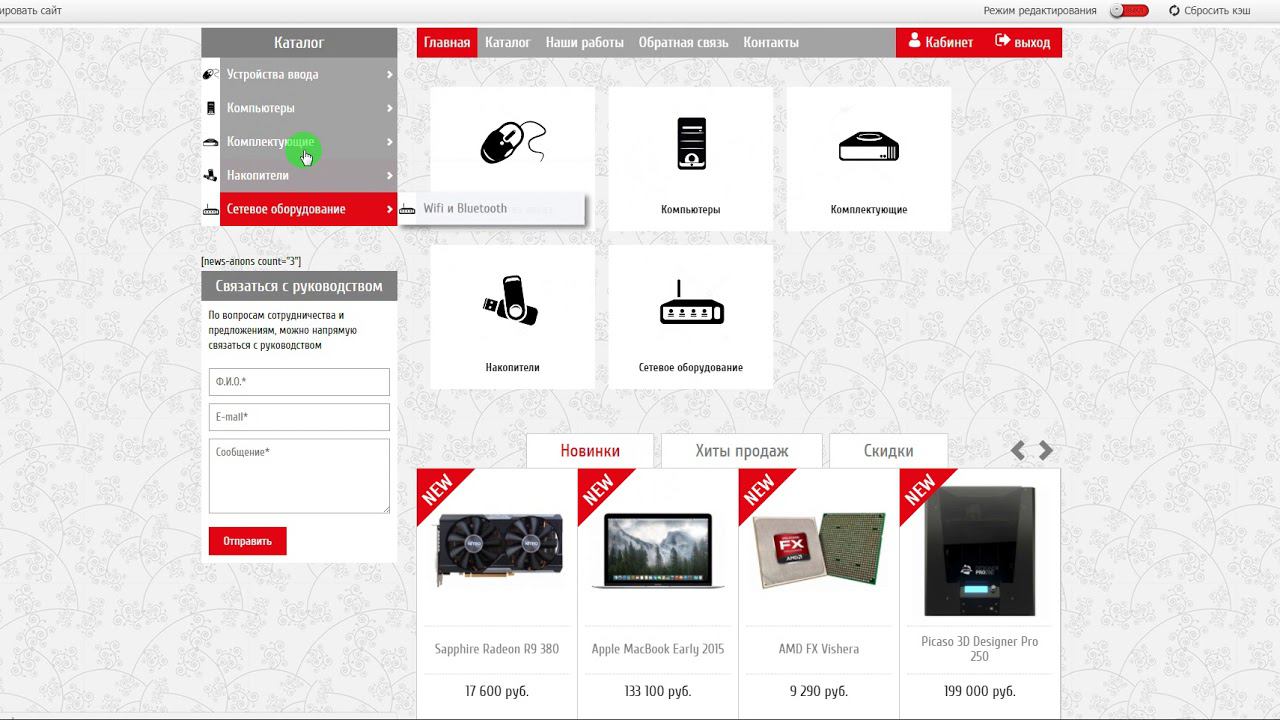
Task: Click small icon beside Устройства ввода
Action: (210, 74)
